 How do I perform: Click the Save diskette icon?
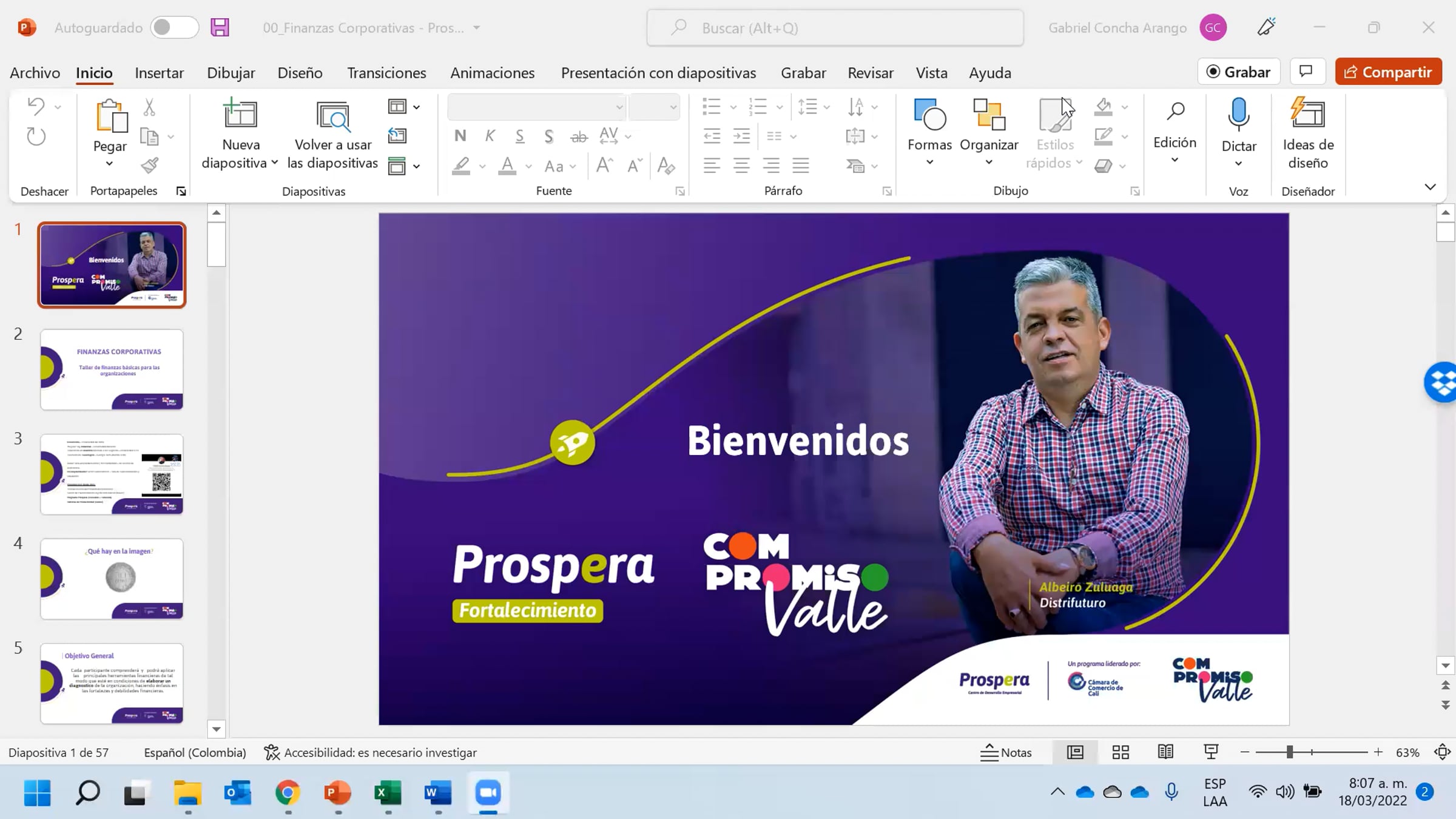(x=220, y=28)
